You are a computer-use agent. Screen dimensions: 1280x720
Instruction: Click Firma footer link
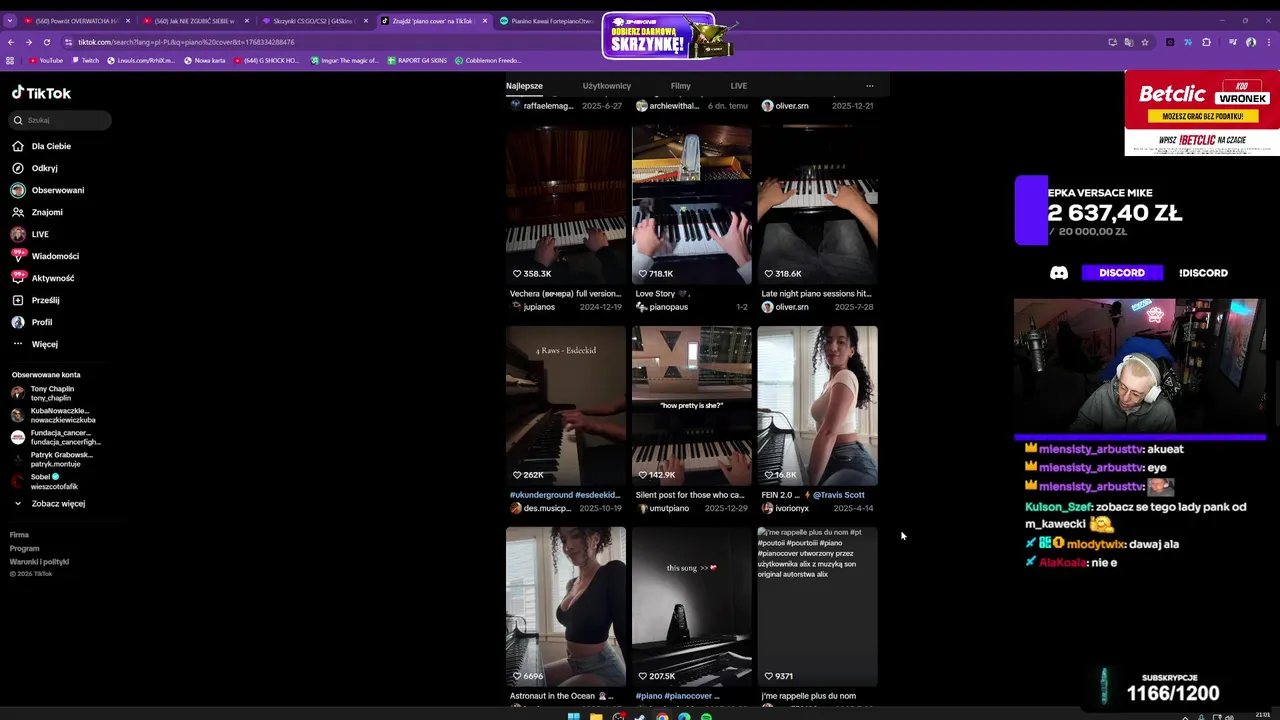[x=19, y=535]
